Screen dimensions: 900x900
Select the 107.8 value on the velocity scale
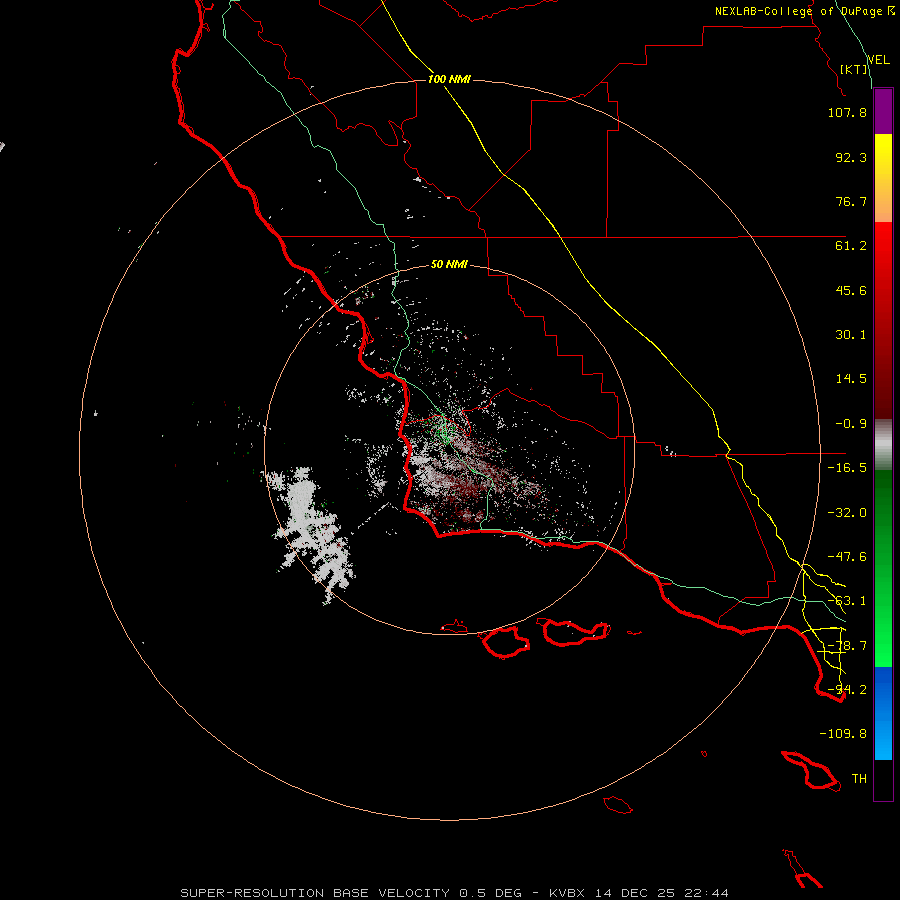(x=847, y=113)
